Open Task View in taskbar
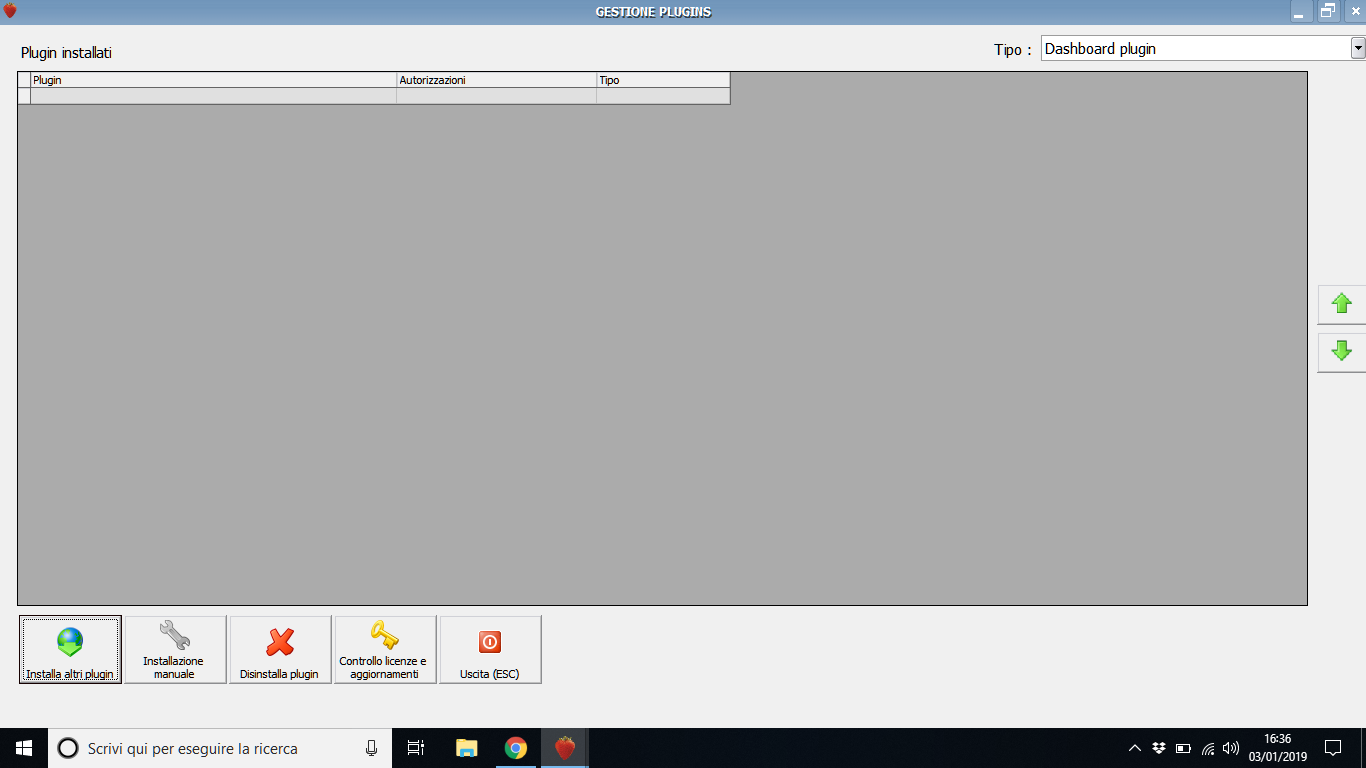1366x768 pixels. (416, 748)
